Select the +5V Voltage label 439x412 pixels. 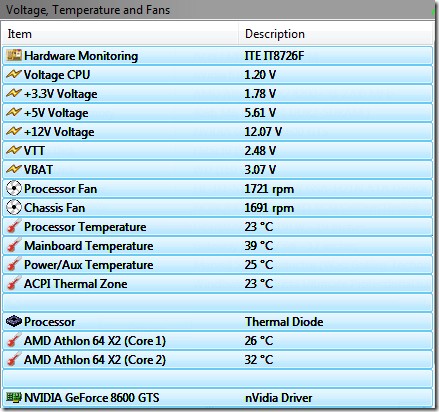pos(56,113)
